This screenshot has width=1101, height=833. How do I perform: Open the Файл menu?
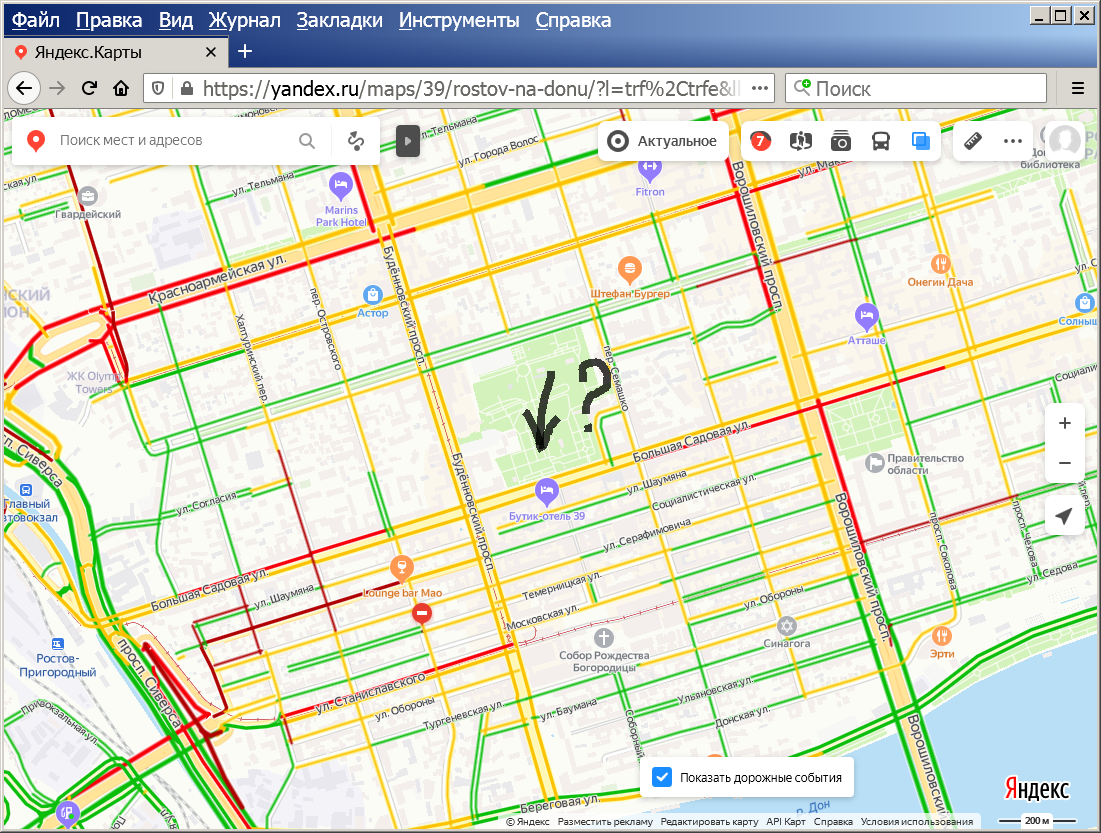(36, 20)
